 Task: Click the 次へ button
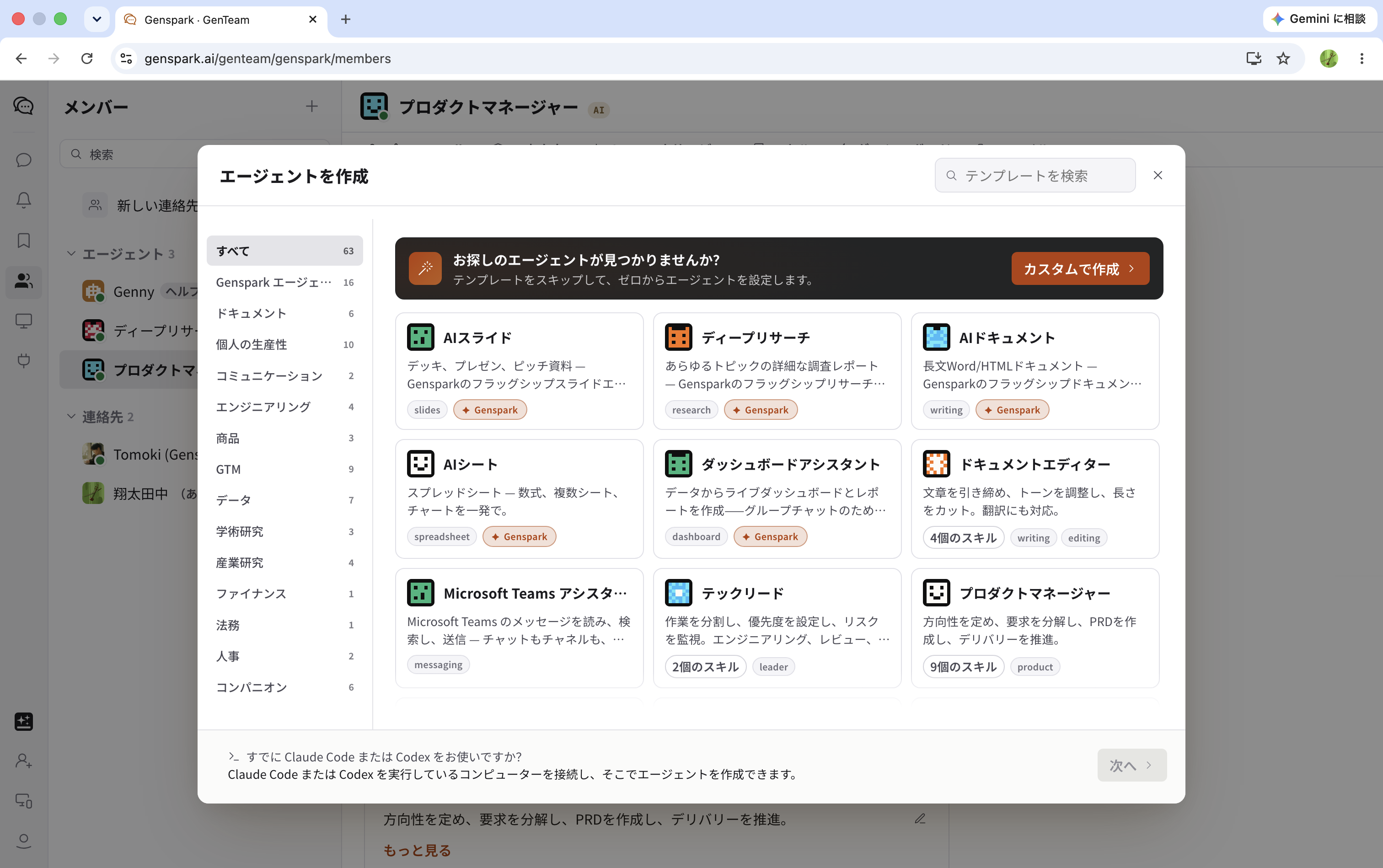(1131, 765)
